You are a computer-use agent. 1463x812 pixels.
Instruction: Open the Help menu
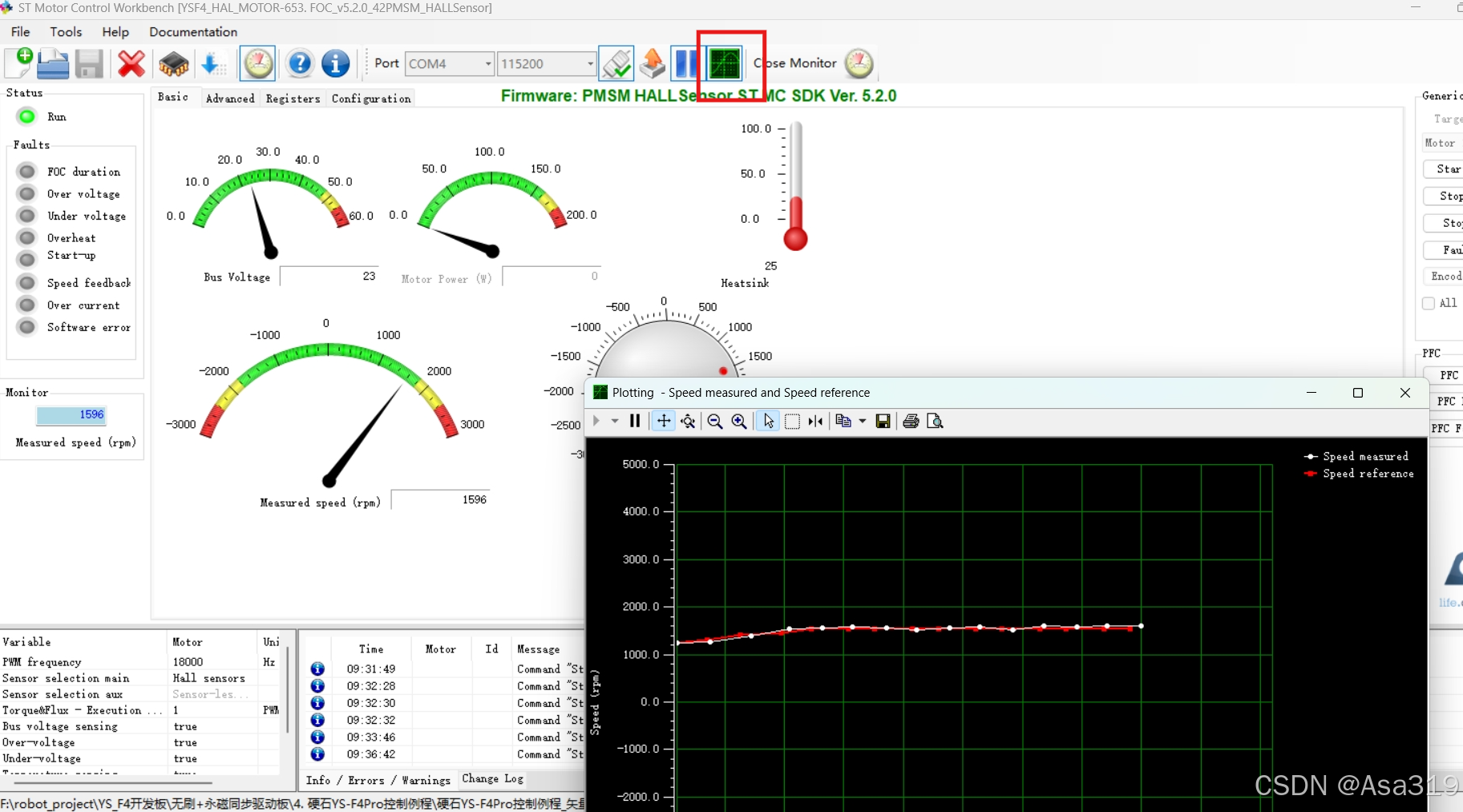click(115, 32)
